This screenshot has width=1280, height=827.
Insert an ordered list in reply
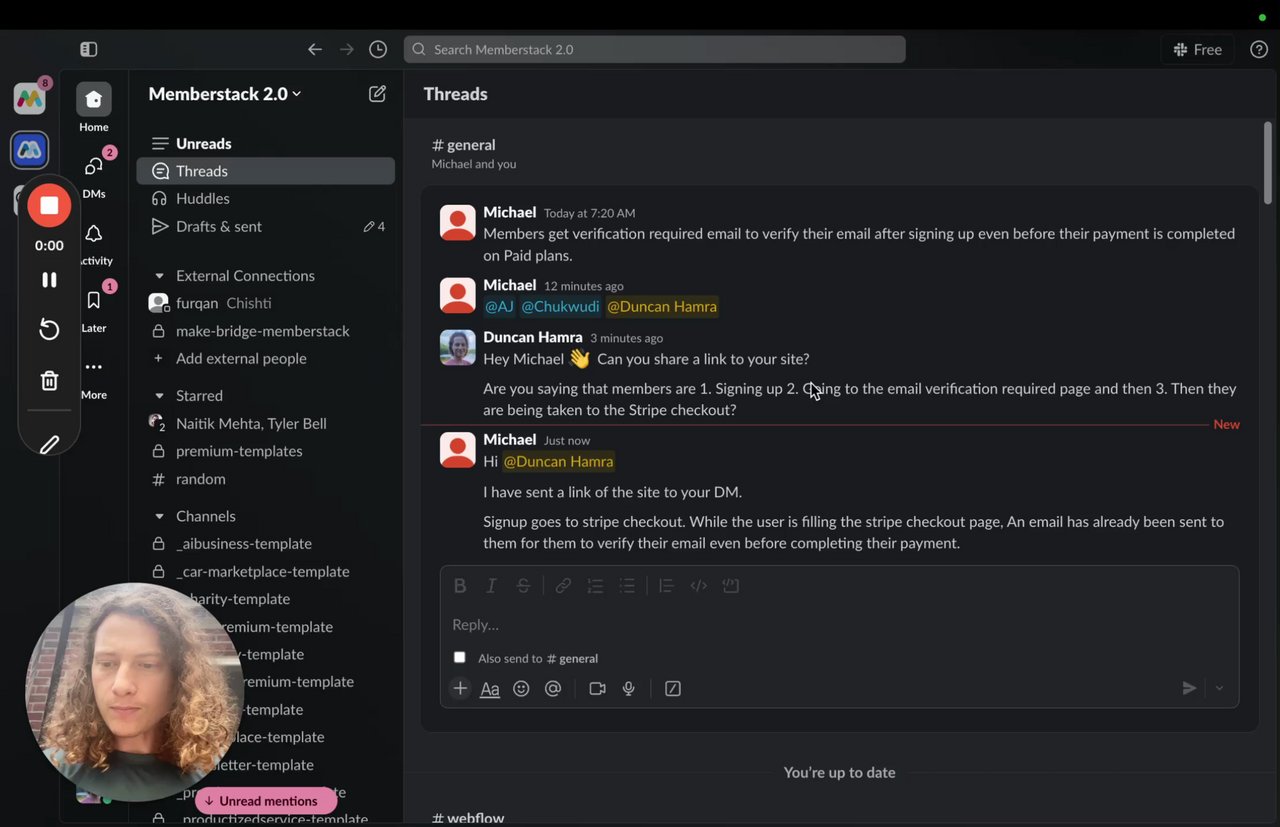(595, 586)
